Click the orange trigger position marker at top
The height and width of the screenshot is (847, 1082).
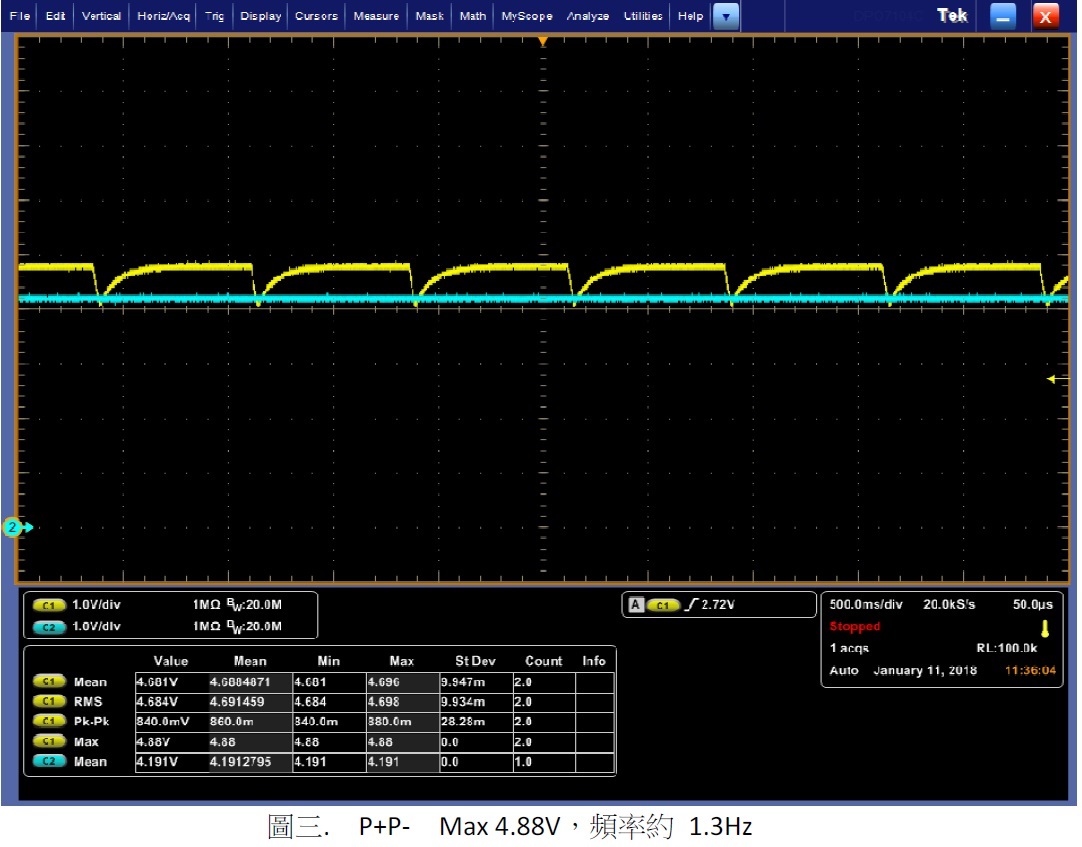(542, 42)
